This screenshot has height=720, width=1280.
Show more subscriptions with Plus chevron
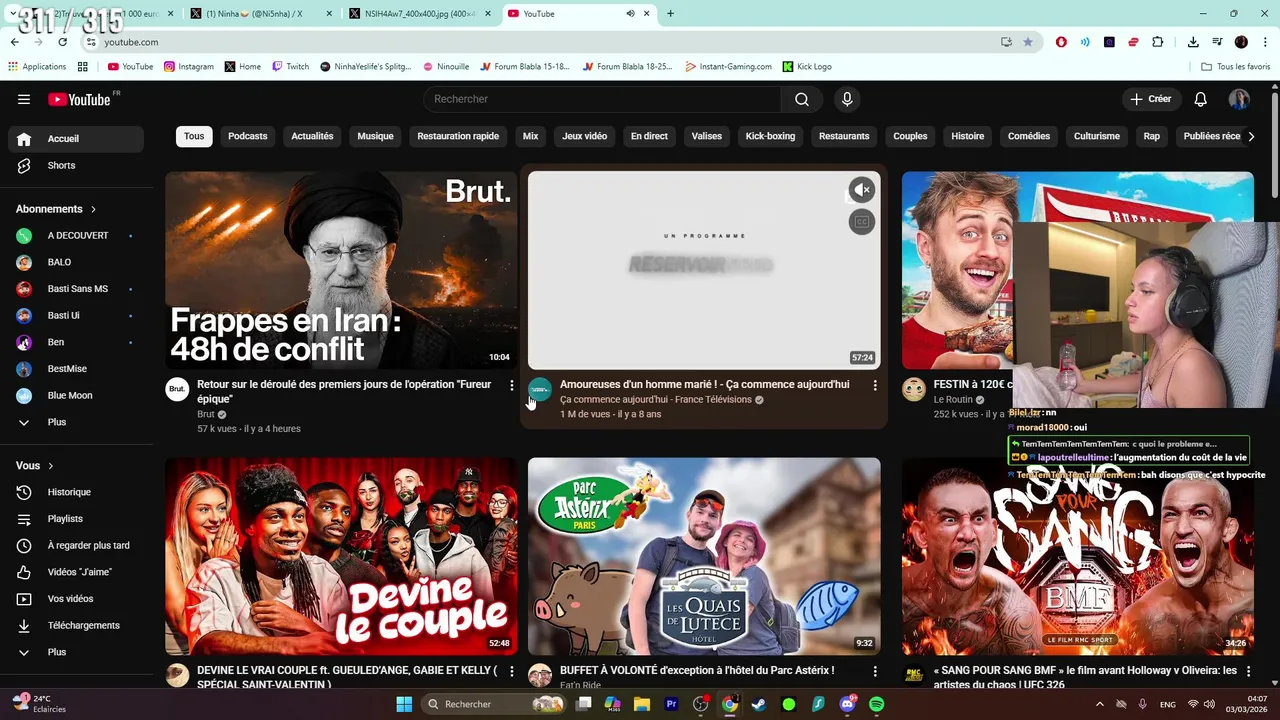pyautogui.click(x=76, y=422)
